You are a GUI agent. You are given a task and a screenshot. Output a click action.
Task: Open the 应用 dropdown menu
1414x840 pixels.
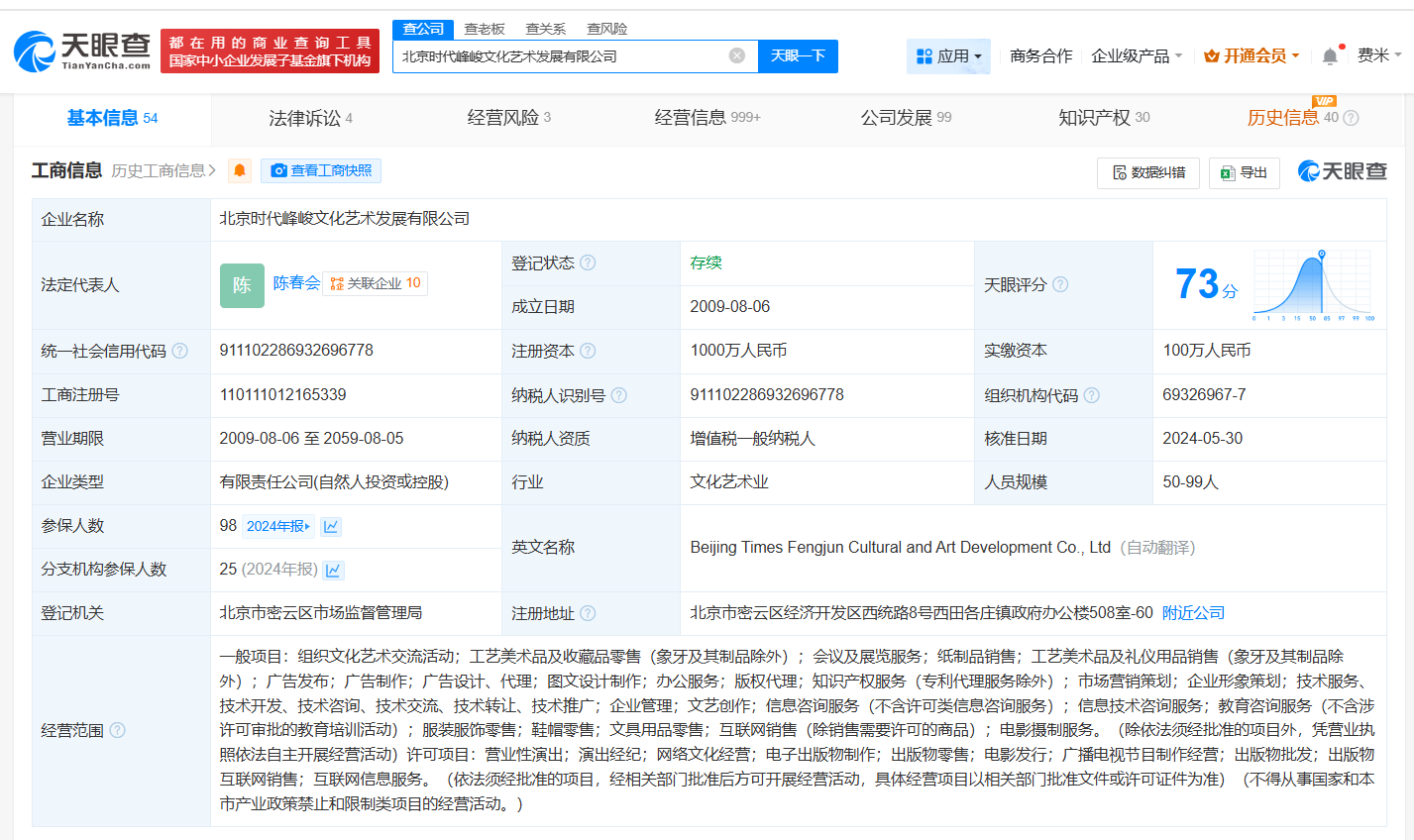[949, 56]
